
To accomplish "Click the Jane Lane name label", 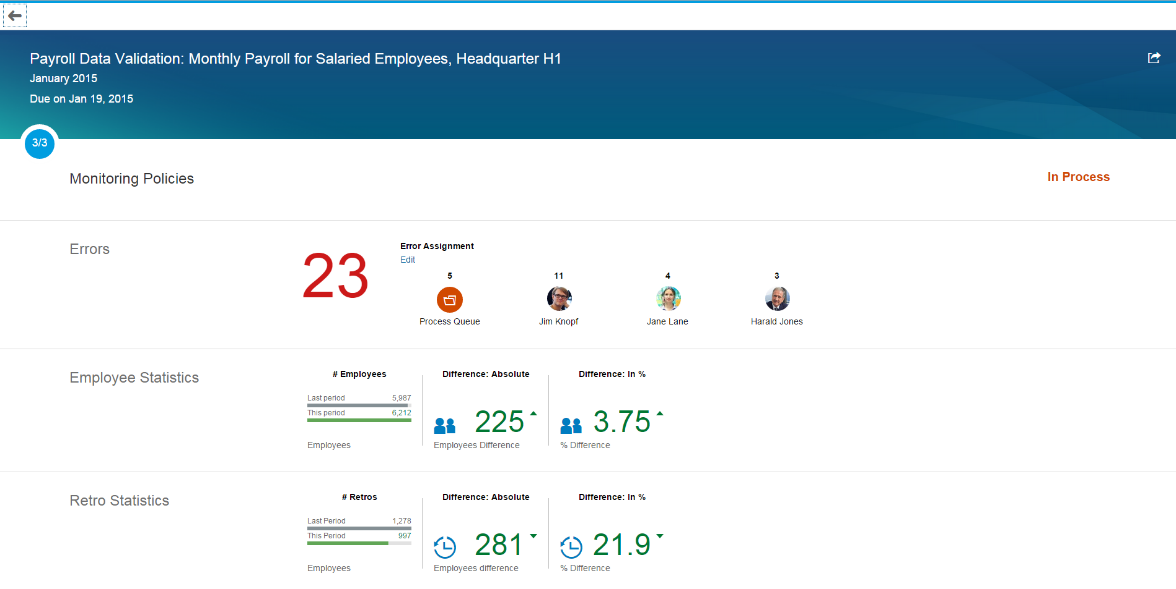I will (x=668, y=321).
